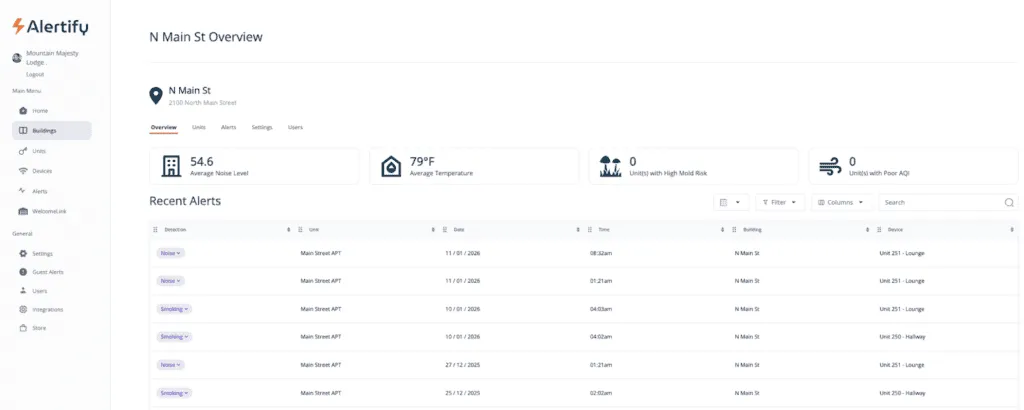Viewport: 1024px width, 410px height.
Task: Click the Guest Alerts icon
Action: [23, 272]
